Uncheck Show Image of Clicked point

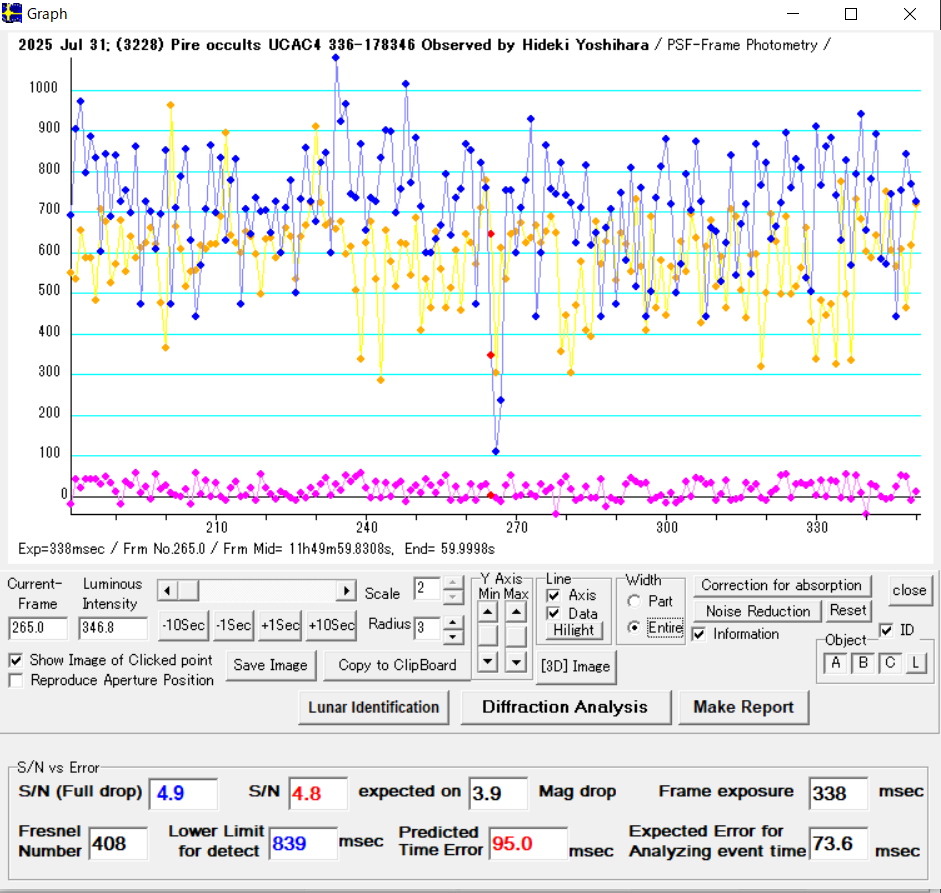pyautogui.click(x=16, y=660)
